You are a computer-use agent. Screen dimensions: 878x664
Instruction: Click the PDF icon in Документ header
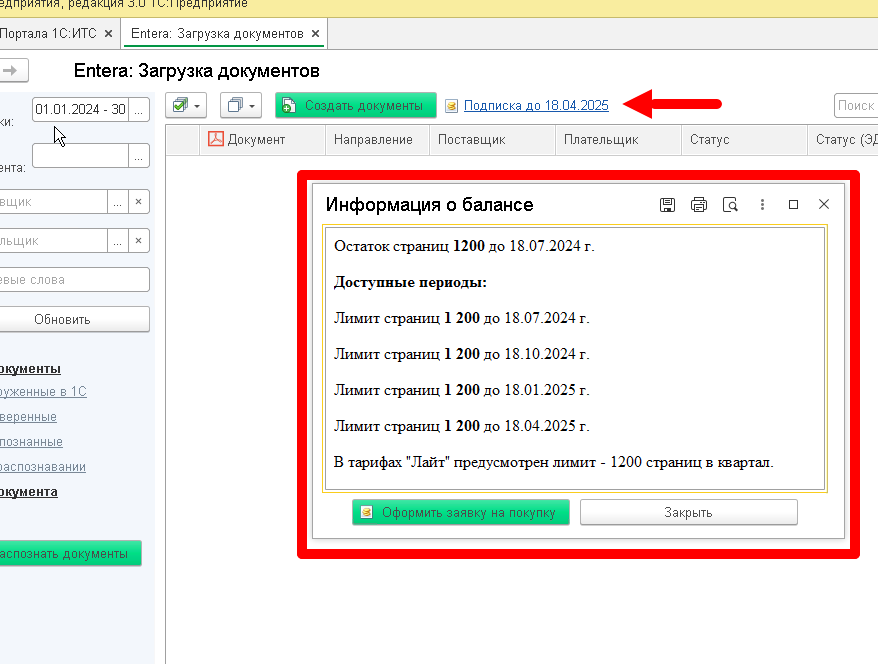[216, 139]
